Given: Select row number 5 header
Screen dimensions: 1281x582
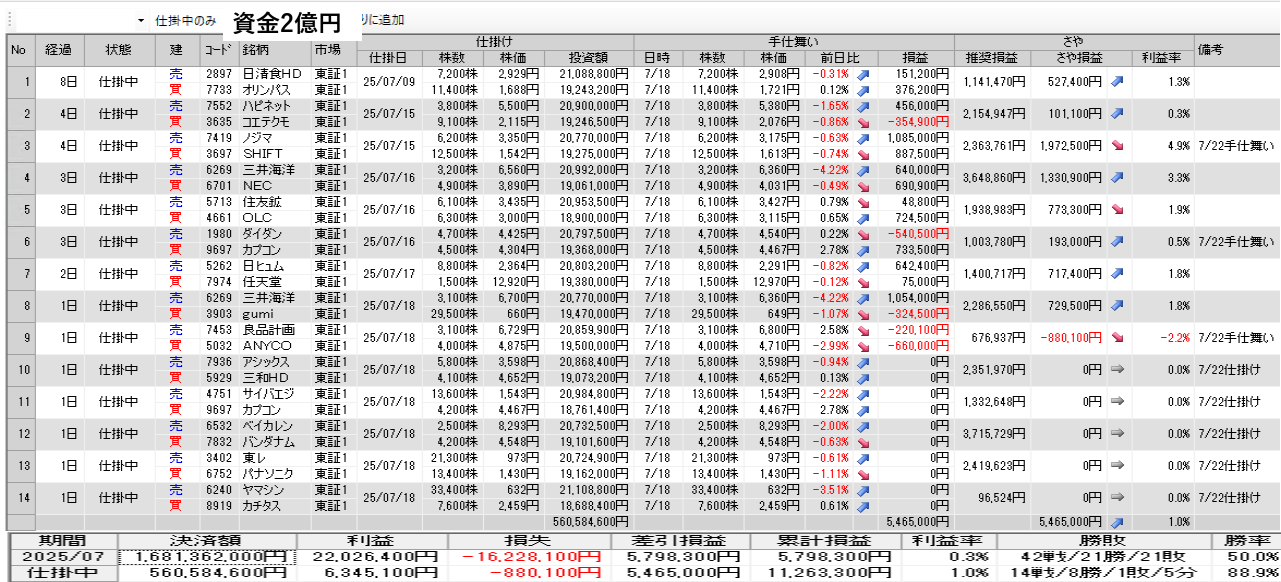Looking at the screenshot, I should tap(20, 209).
